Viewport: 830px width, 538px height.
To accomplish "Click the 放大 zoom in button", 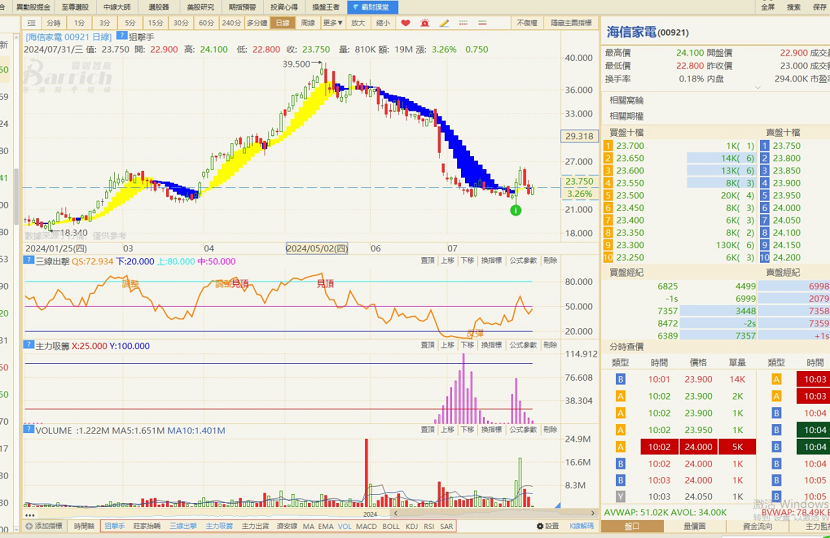I will pyautogui.click(x=357, y=22).
